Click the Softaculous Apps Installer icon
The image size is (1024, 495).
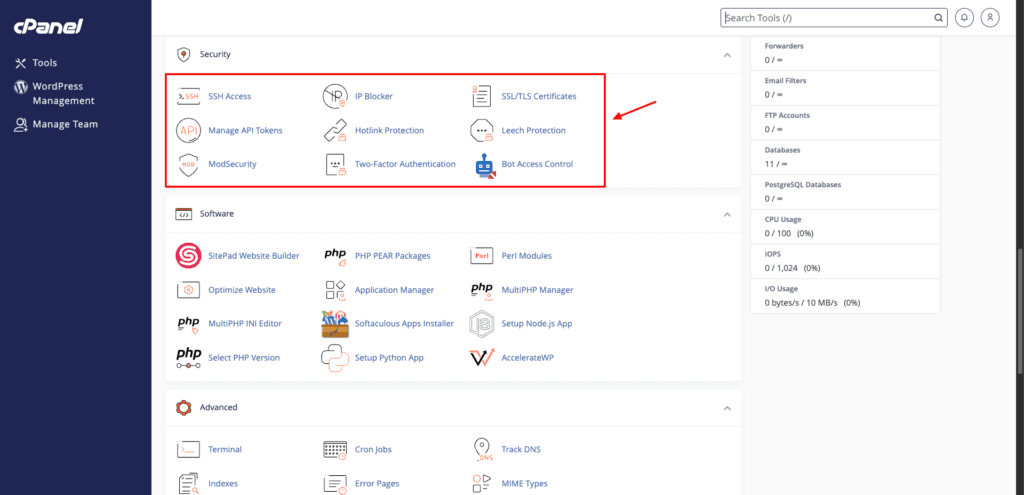point(335,323)
